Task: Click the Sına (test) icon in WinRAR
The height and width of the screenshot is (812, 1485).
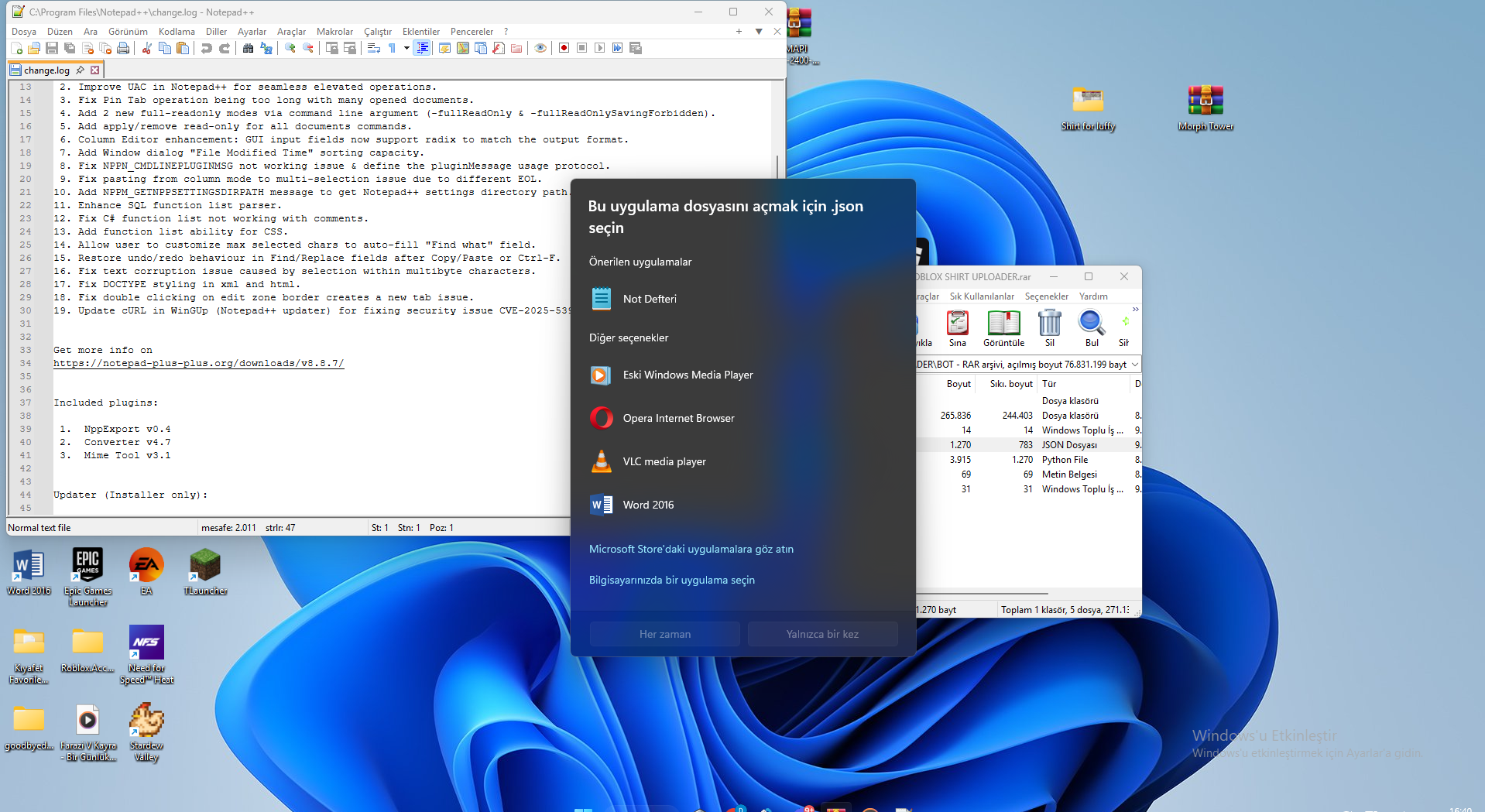Action: pyautogui.click(x=958, y=323)
